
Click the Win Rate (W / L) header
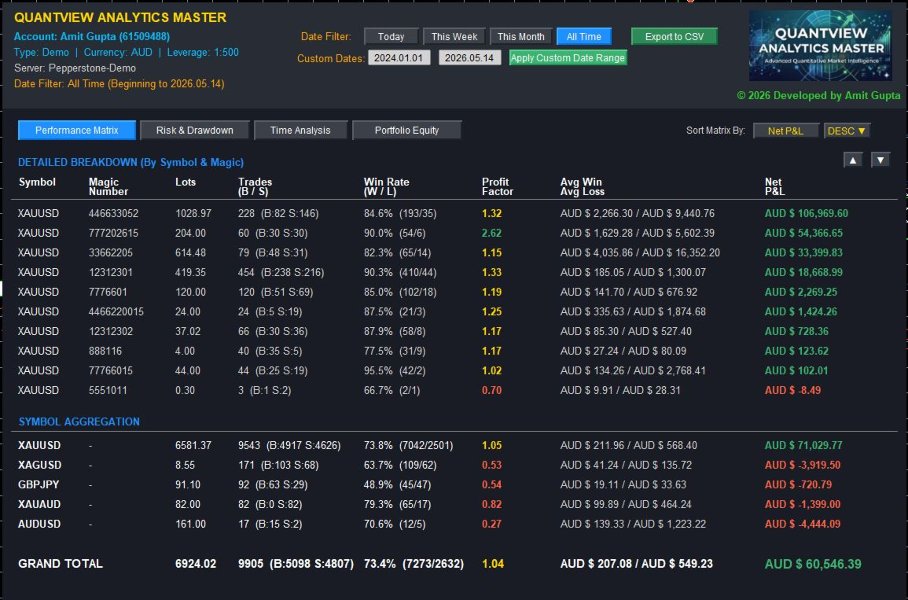(386, 186)
